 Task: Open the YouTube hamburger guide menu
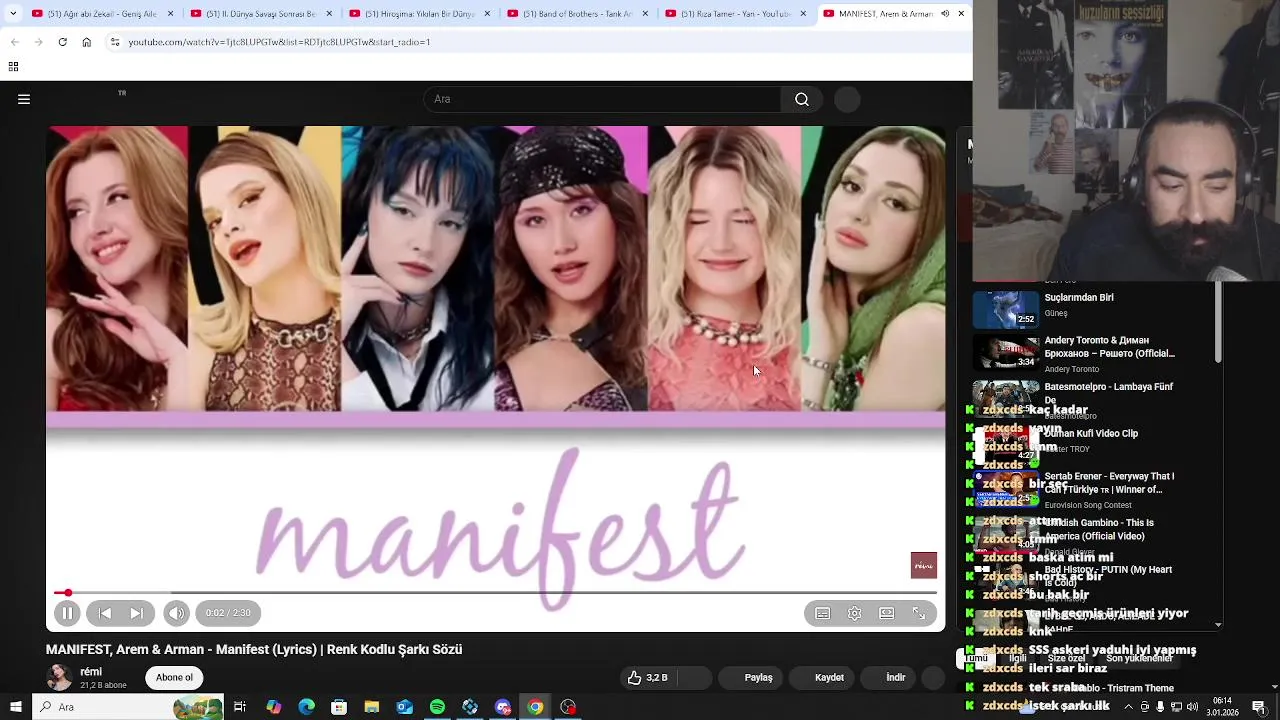click(x=24, y=99)
